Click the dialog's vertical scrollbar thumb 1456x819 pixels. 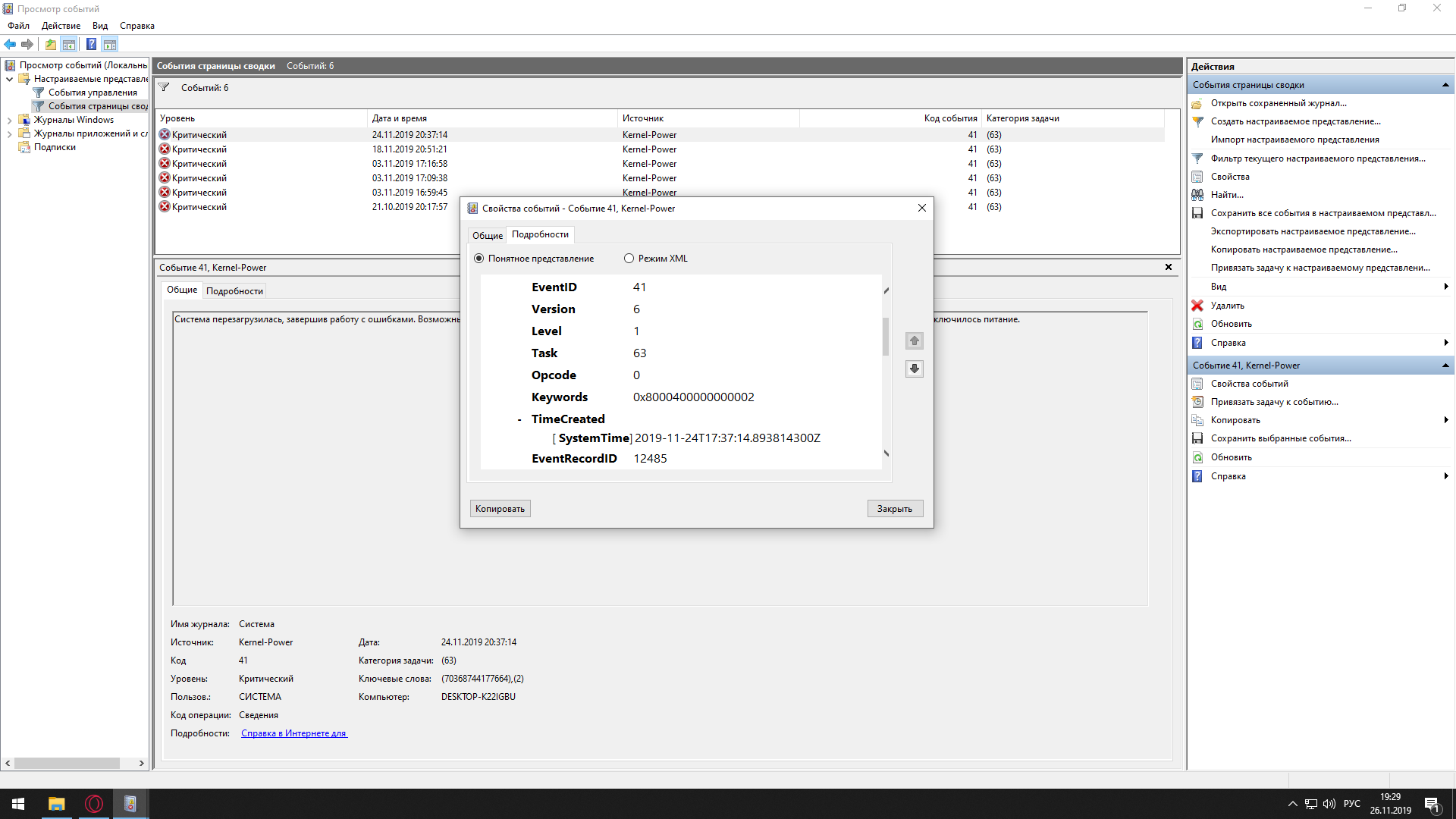[x=886, y=337]
